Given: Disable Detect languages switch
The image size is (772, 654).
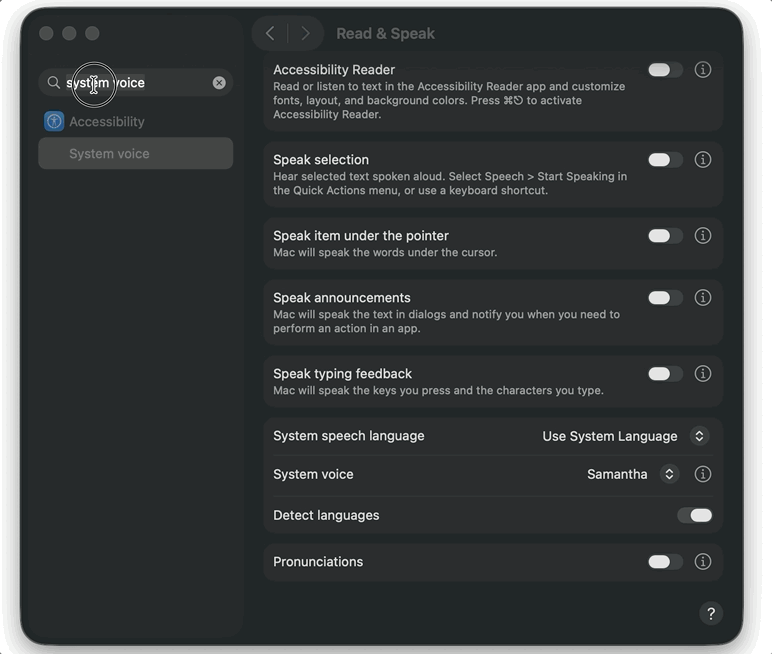Looking at the screenshot, I should tap(695, 516).
